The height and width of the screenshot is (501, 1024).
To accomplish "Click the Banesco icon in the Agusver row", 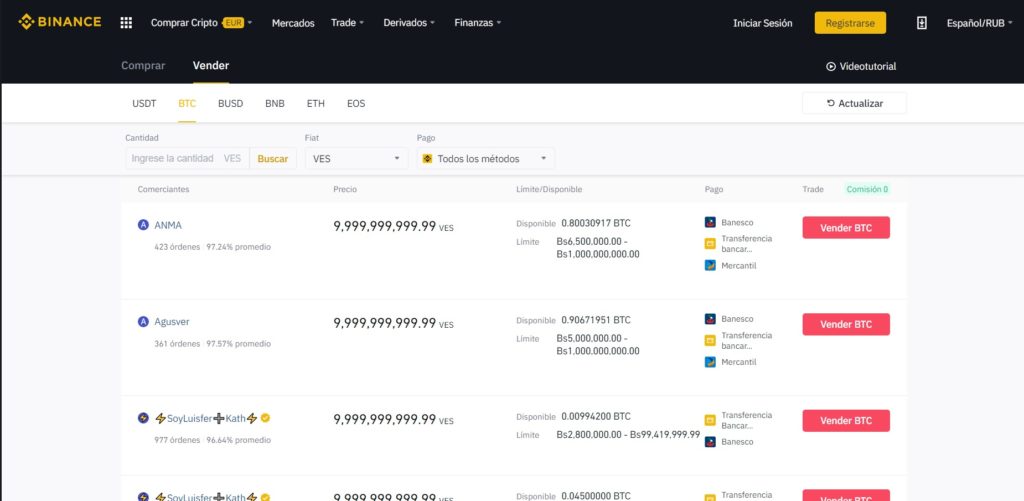I will point(711,319).
